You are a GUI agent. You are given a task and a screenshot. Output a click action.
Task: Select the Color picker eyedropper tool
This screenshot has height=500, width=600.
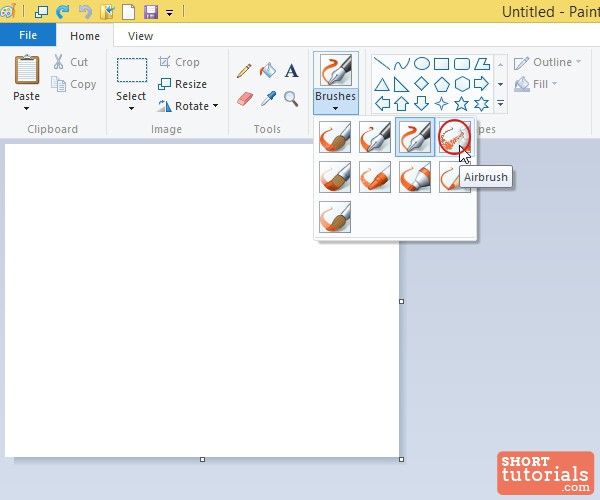(268, 99)
